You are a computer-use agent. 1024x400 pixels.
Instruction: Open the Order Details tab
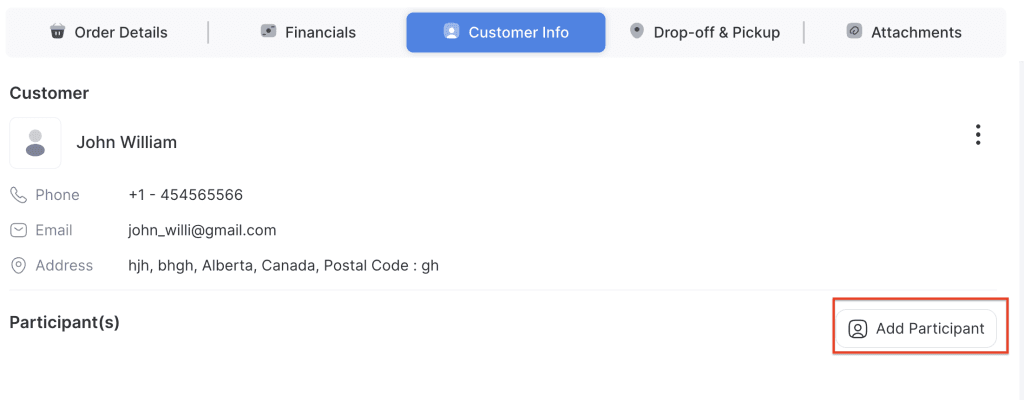[x=108, y=32]
